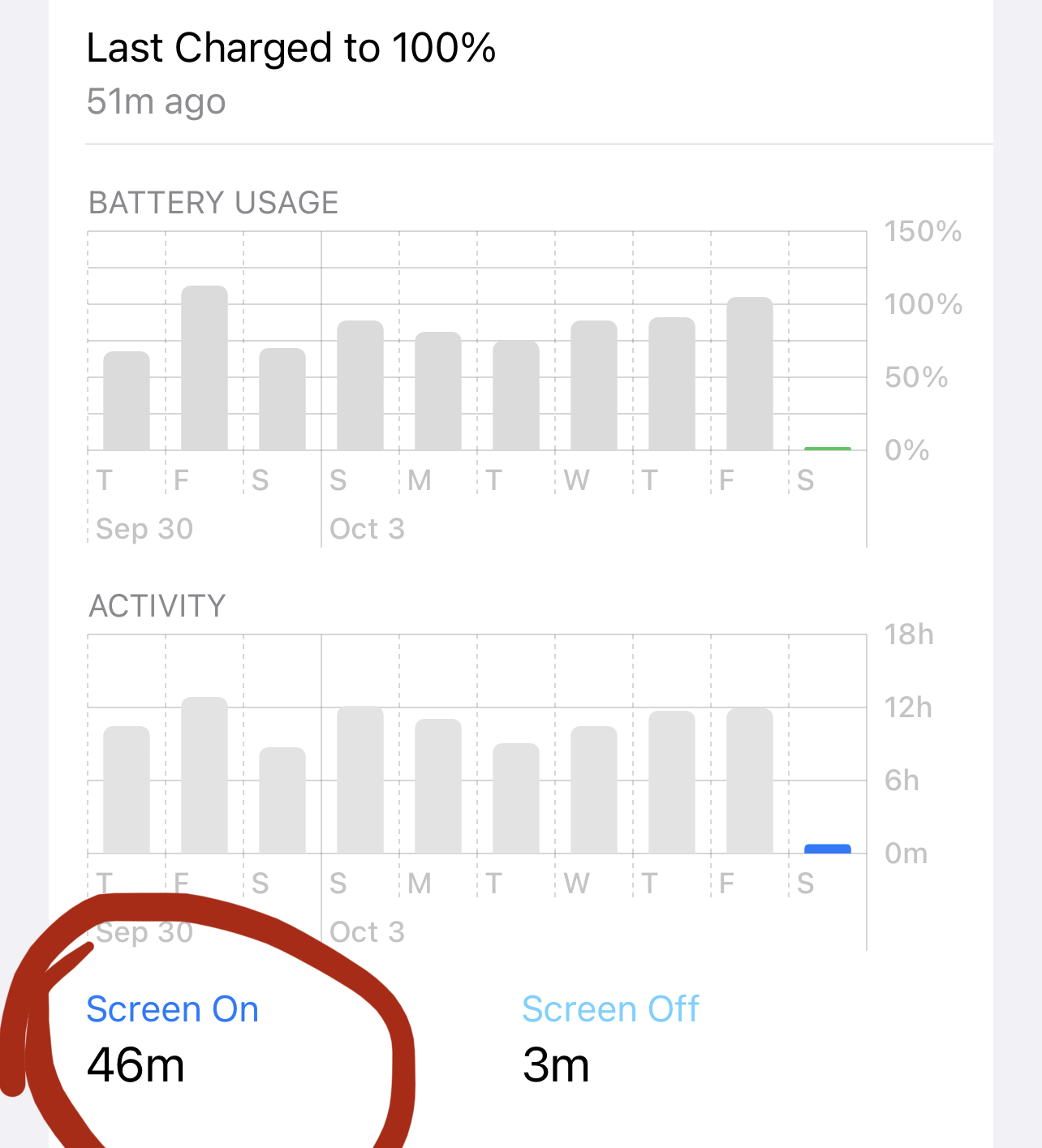Tap the Monday battery usage bar
1042x1148 pixels.
tap(438, 391)
